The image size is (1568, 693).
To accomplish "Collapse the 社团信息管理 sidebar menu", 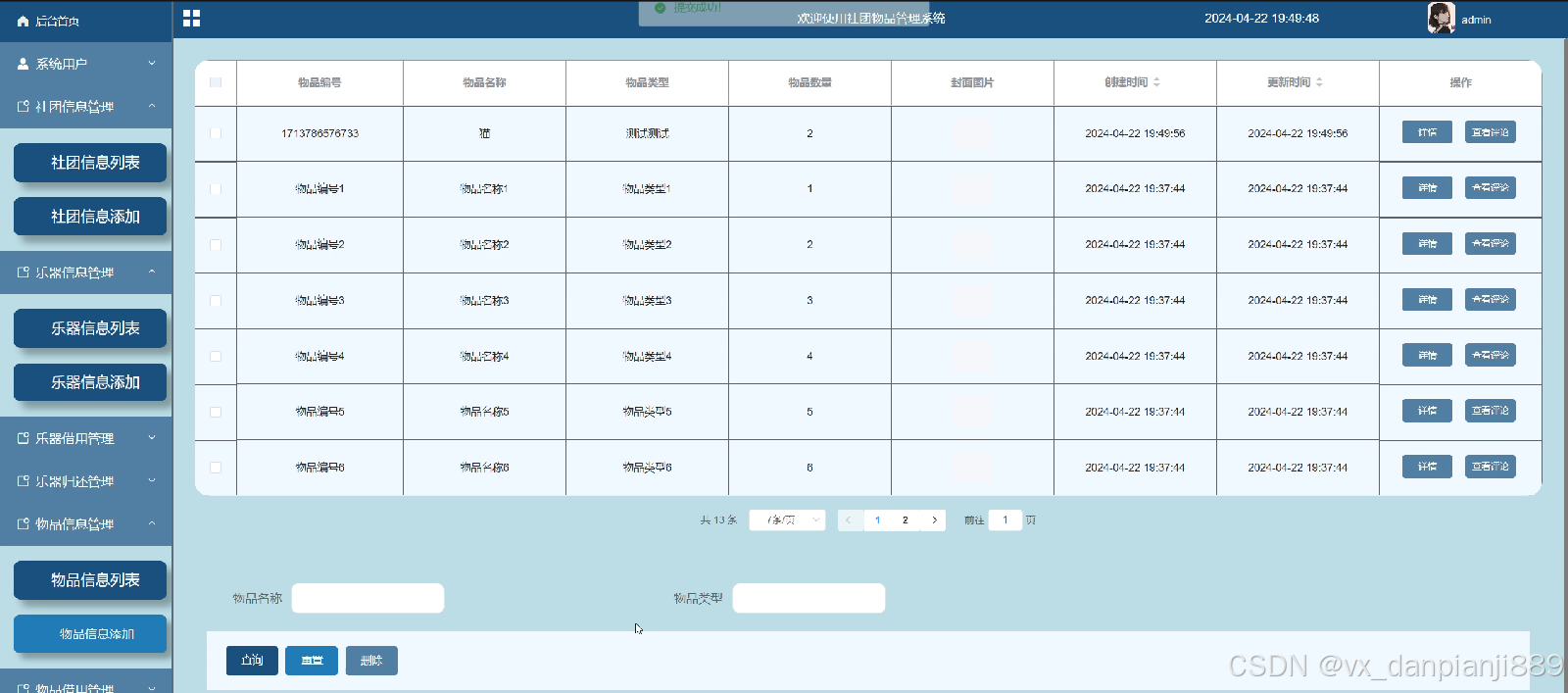I will [x=86, y=107].
